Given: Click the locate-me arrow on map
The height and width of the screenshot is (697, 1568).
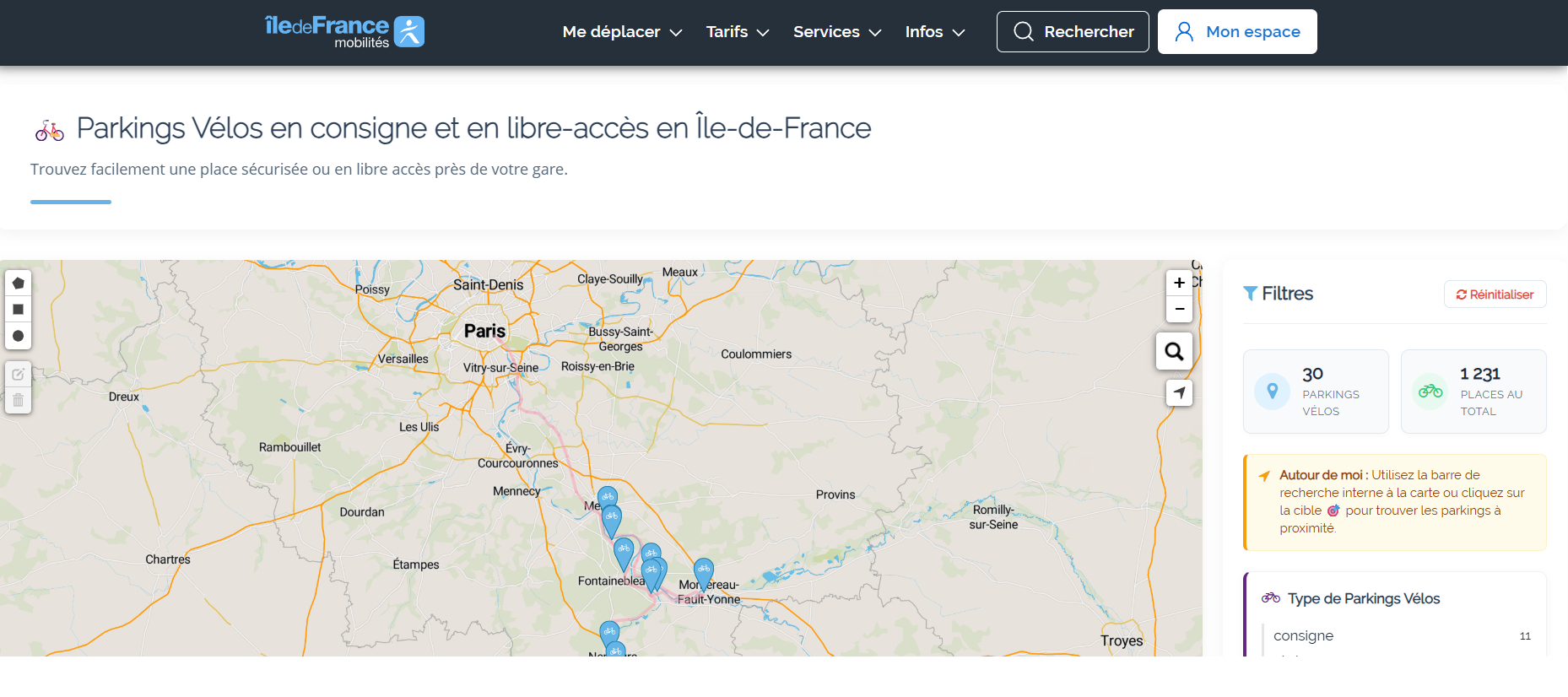Looking at the screenshot, I should coord(1179,392).
